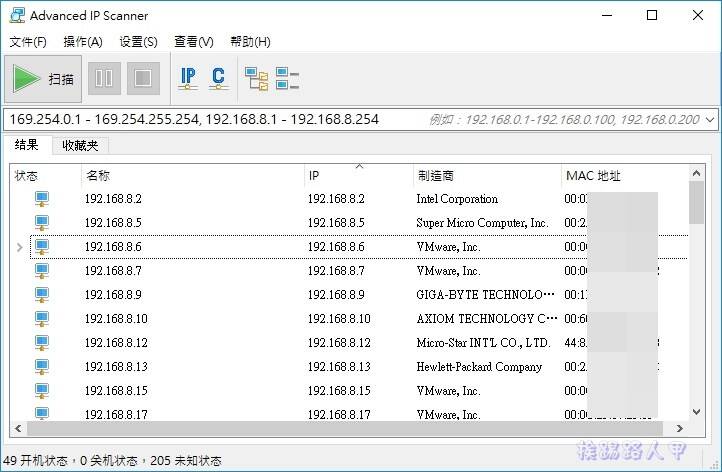This screenshot has width=722, height=472.
Task: Open the 文件(F) menu
Action: [28, 42]
